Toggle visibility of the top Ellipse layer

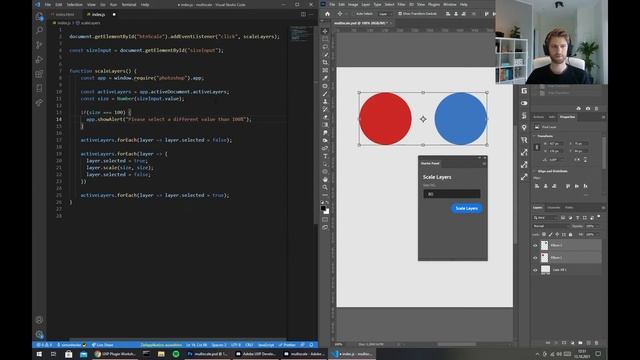point(535,245)
